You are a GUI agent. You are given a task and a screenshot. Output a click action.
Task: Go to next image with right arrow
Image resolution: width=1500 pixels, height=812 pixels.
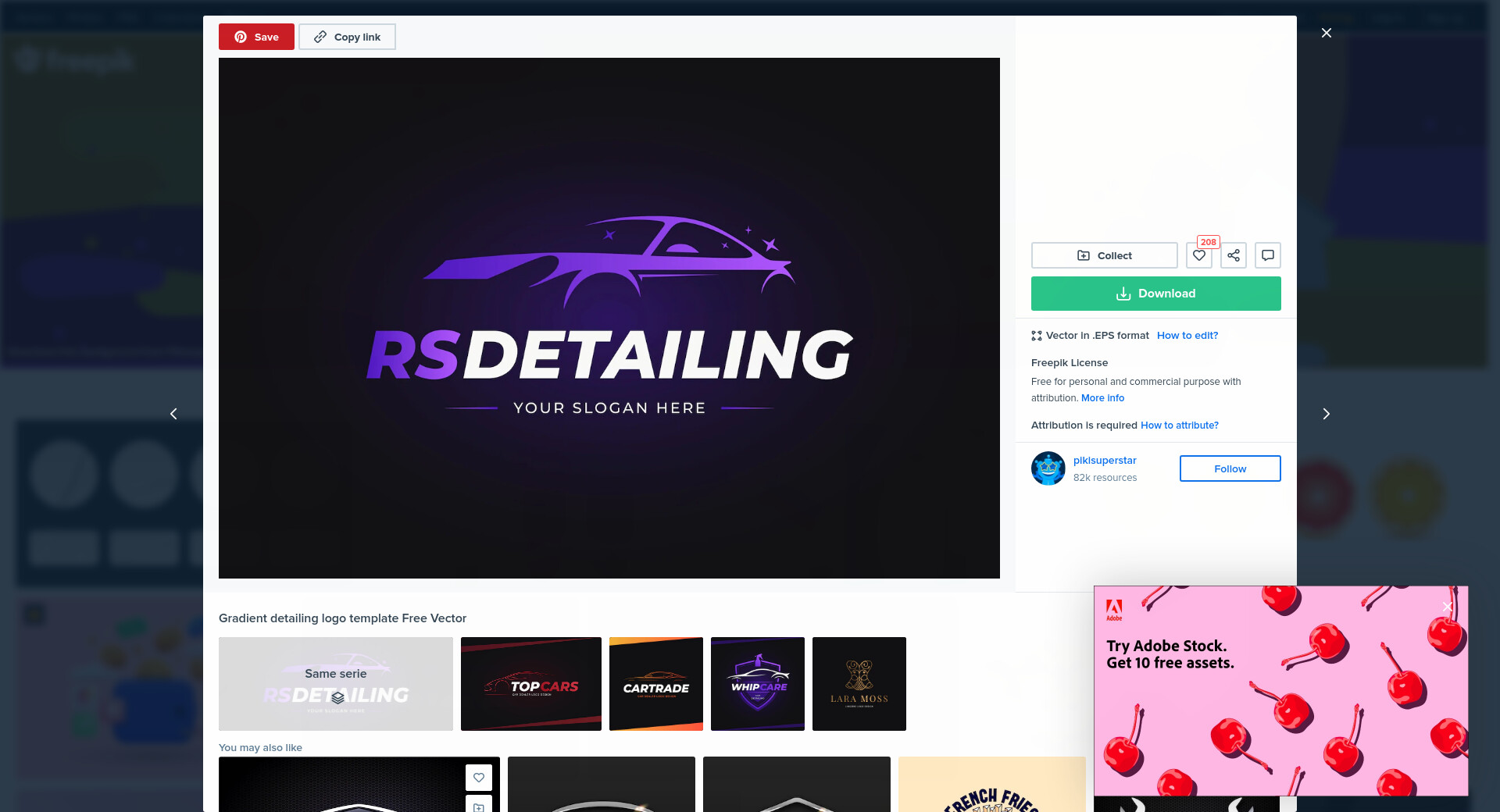click(x=1326, y=414)
